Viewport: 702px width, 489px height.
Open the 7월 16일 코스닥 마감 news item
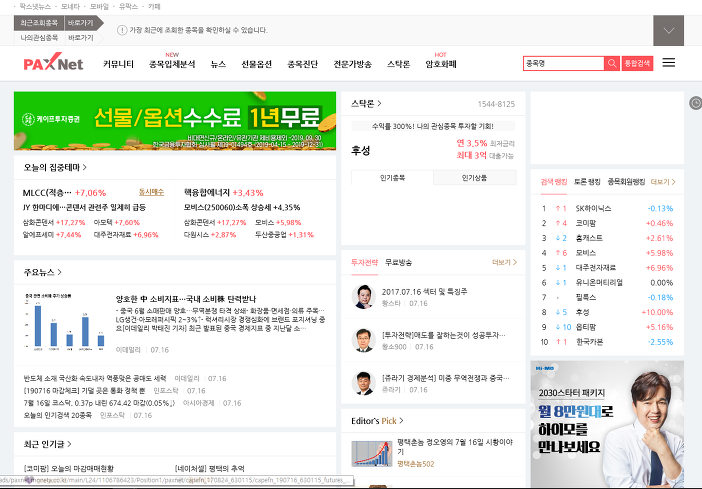click(99, 403)
